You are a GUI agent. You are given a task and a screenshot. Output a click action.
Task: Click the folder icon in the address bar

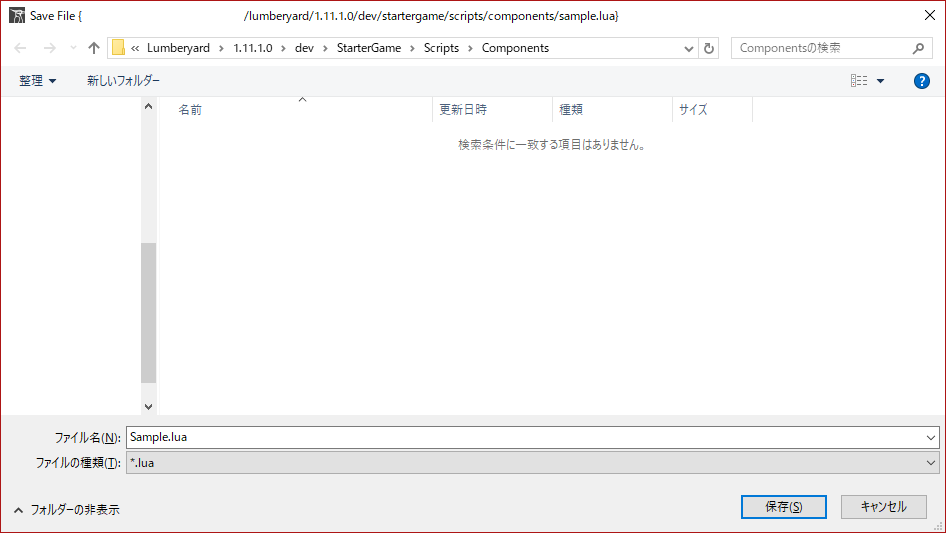pyautogui.click(x=118, y=48)
